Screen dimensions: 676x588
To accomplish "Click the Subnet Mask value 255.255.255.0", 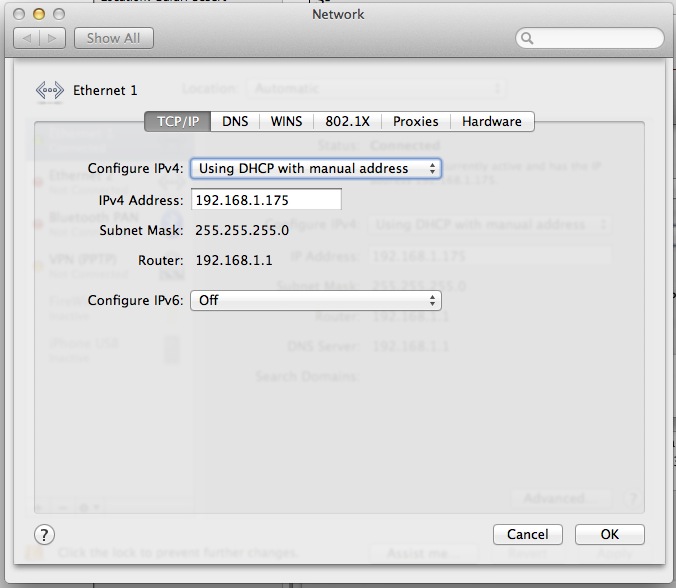I will tap(242, 230).
